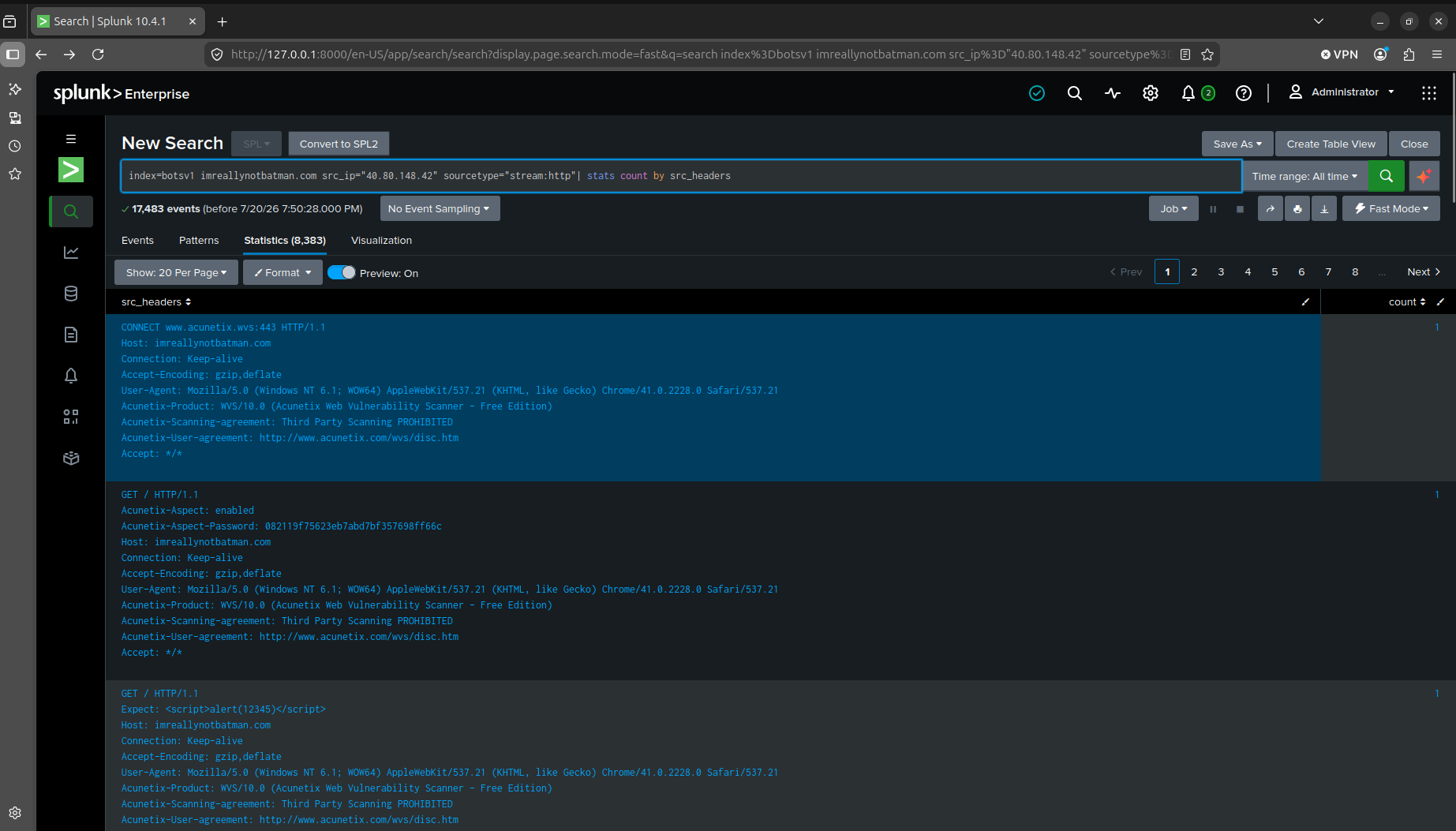The width and height of the screenshot is (1456, 831).
Task: Open the browser extensions puzzle icon
Action: click(1409, 54)
